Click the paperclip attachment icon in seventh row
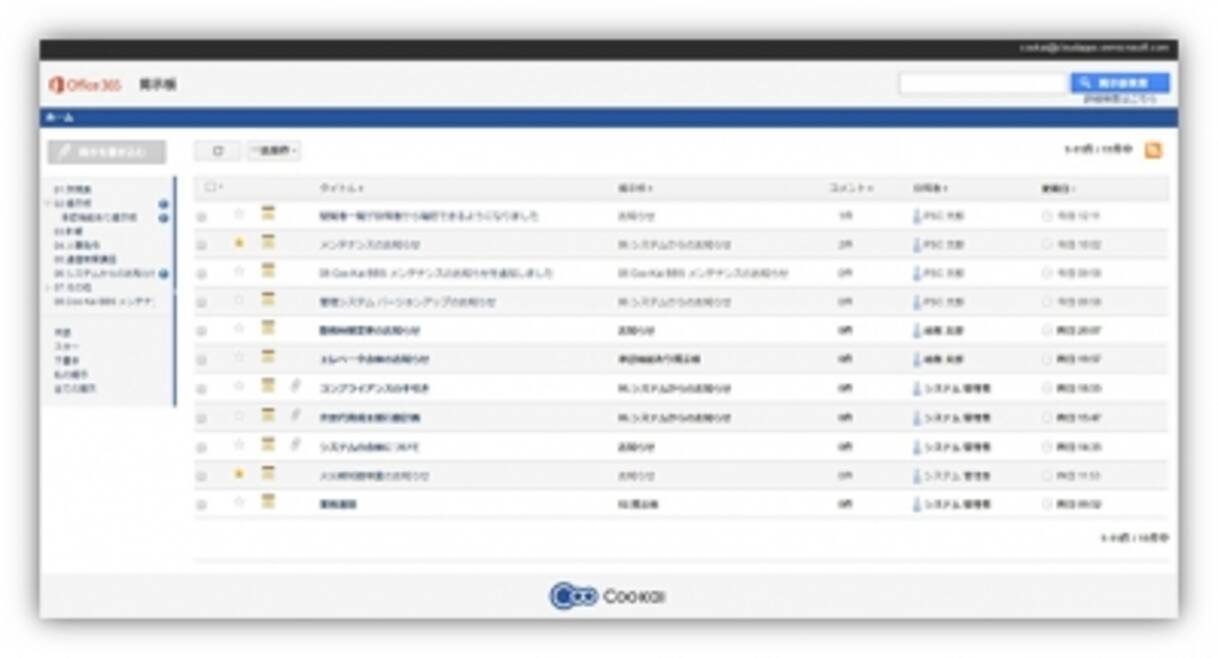Image resolution: width=1218 pixels, height=658 pixels. tap(295, 386)
